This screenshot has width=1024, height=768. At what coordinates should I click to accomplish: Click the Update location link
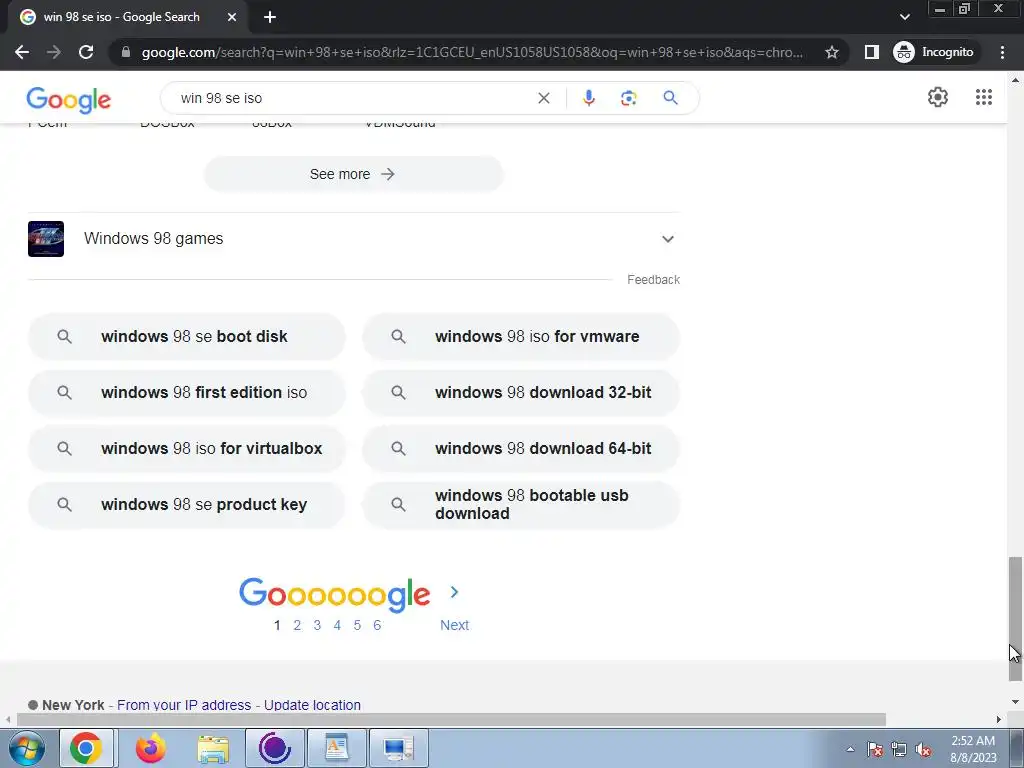coord(312,705)
